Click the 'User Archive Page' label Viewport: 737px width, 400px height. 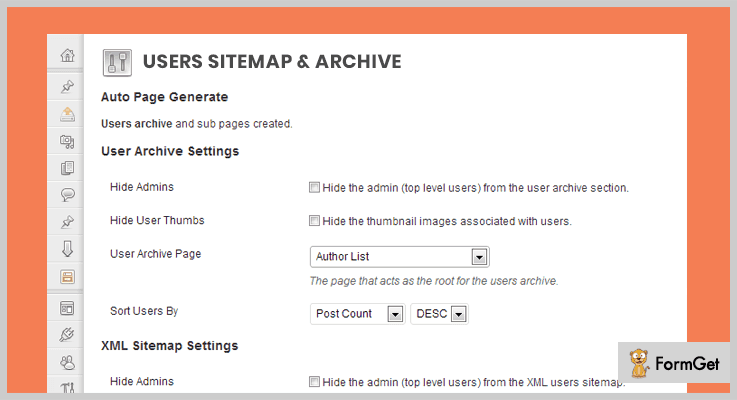[x=156, y=254]
